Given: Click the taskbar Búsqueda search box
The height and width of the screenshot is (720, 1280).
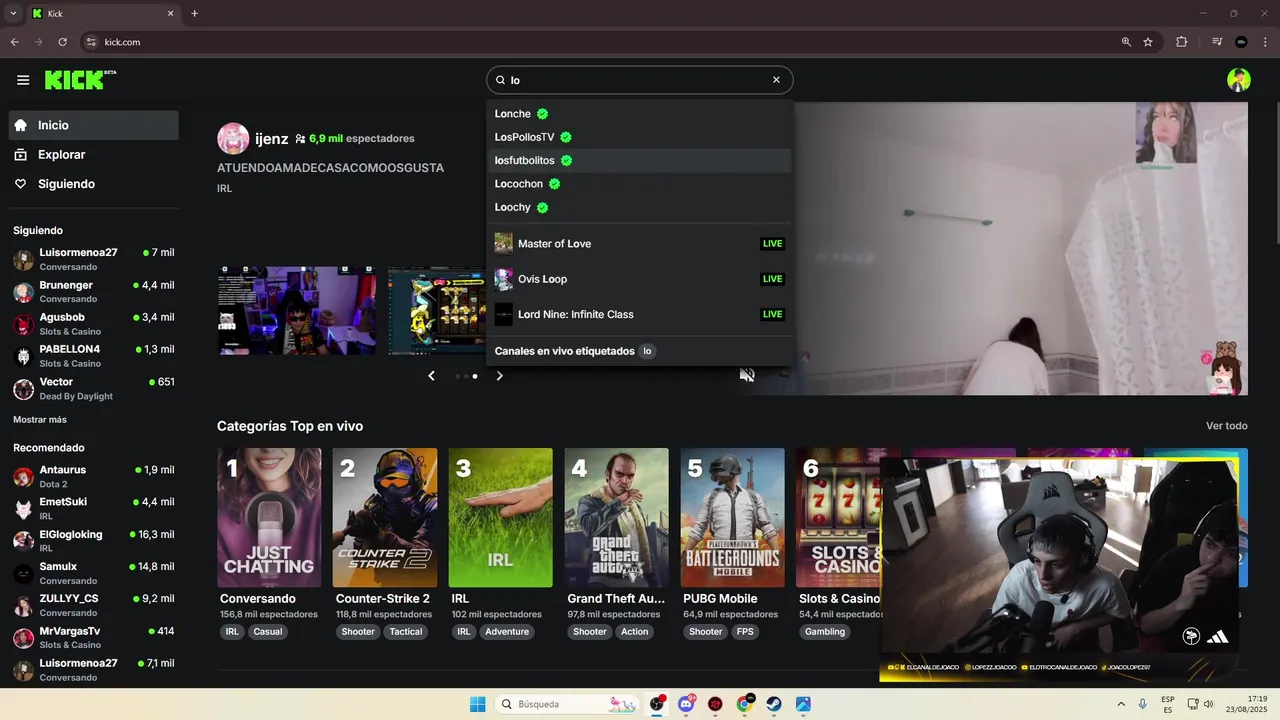Looking at the screenshot, I should pyautogui.click(x=568, y=704).
